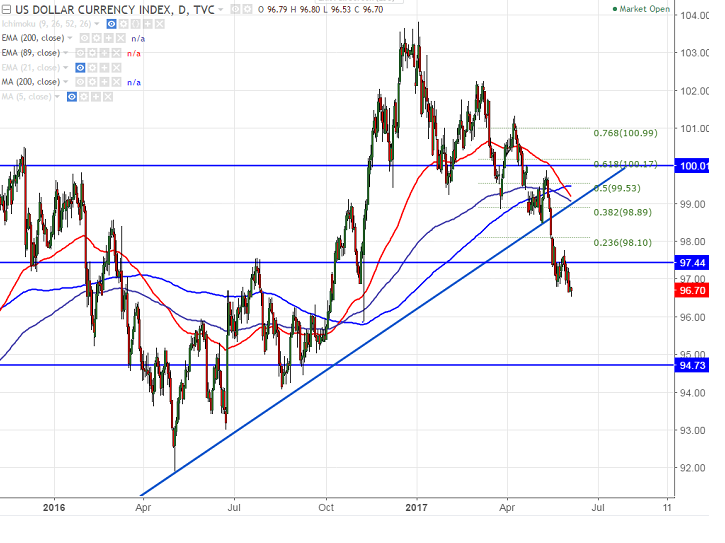
Task: Click the EMA (200, close) legend label
Action: click(33, 38)
